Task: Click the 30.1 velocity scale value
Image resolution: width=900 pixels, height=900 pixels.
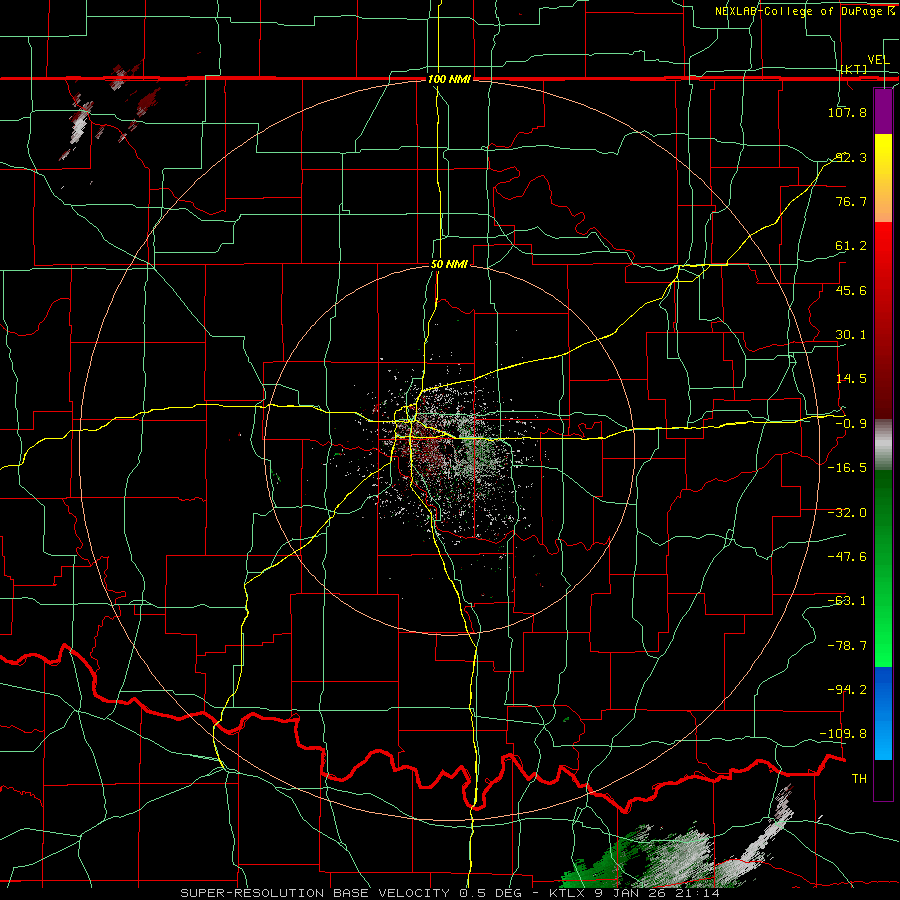Action: click(851, 335)
